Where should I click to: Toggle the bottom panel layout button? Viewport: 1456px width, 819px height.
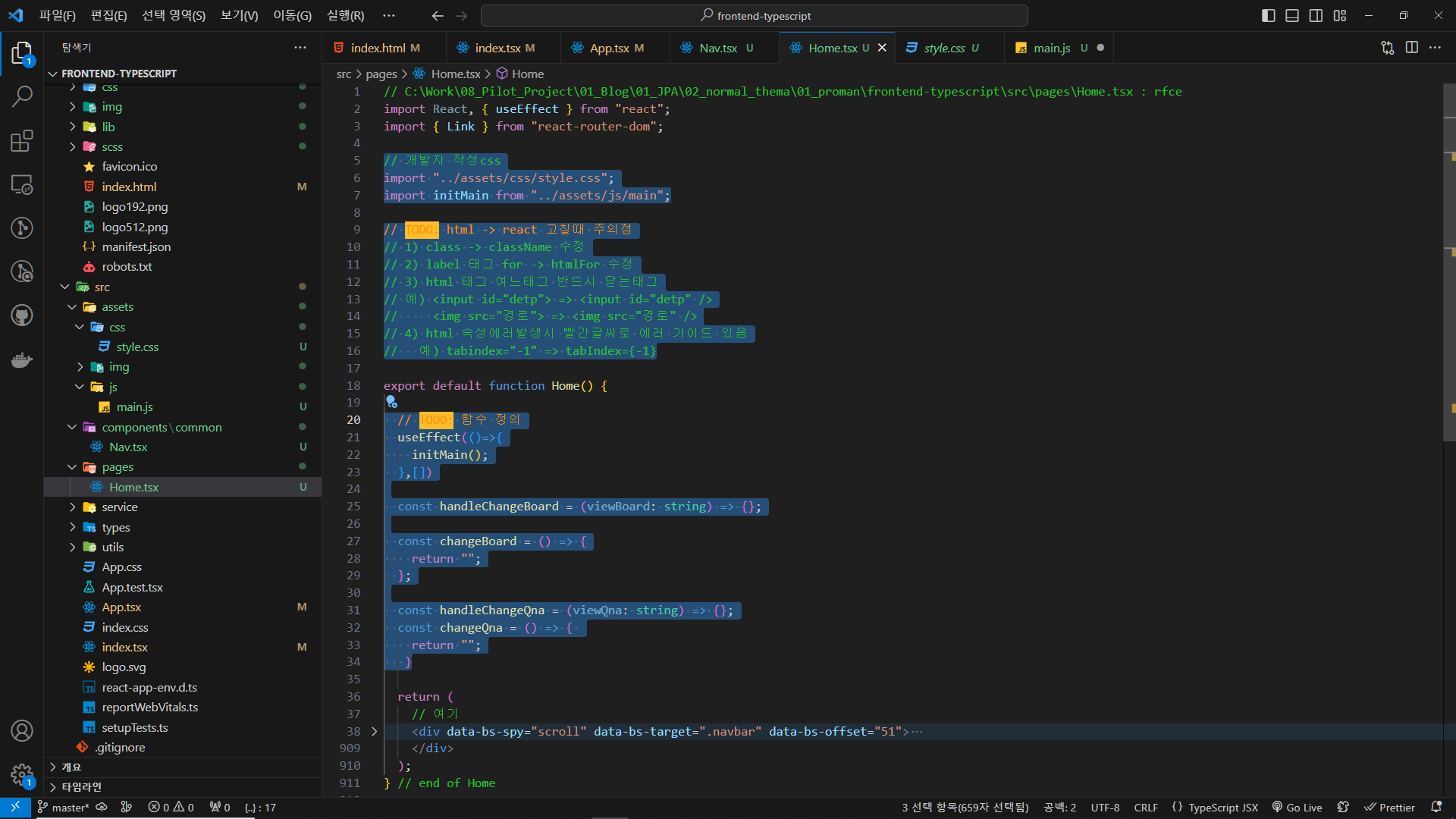pos(1292,16)
